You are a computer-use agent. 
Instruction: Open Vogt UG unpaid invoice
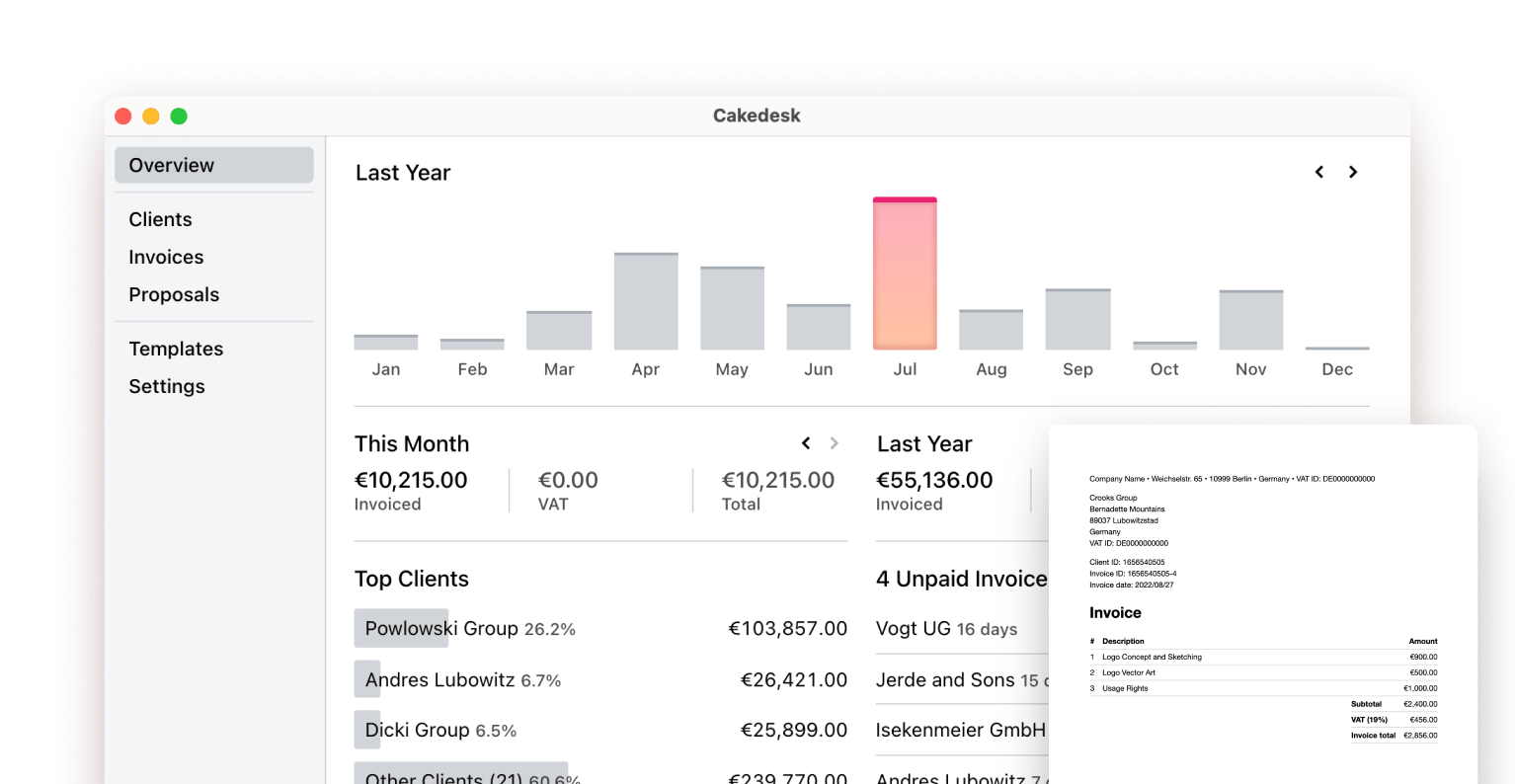click(x=946, y=629)
